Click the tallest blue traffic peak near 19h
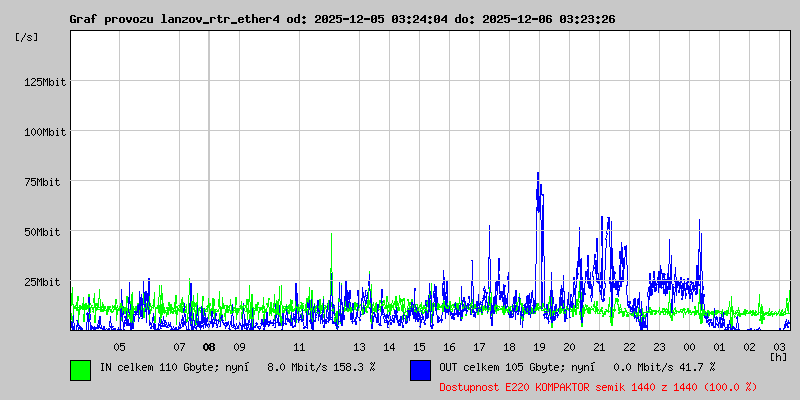800x400 pixels. click(538, 176)
